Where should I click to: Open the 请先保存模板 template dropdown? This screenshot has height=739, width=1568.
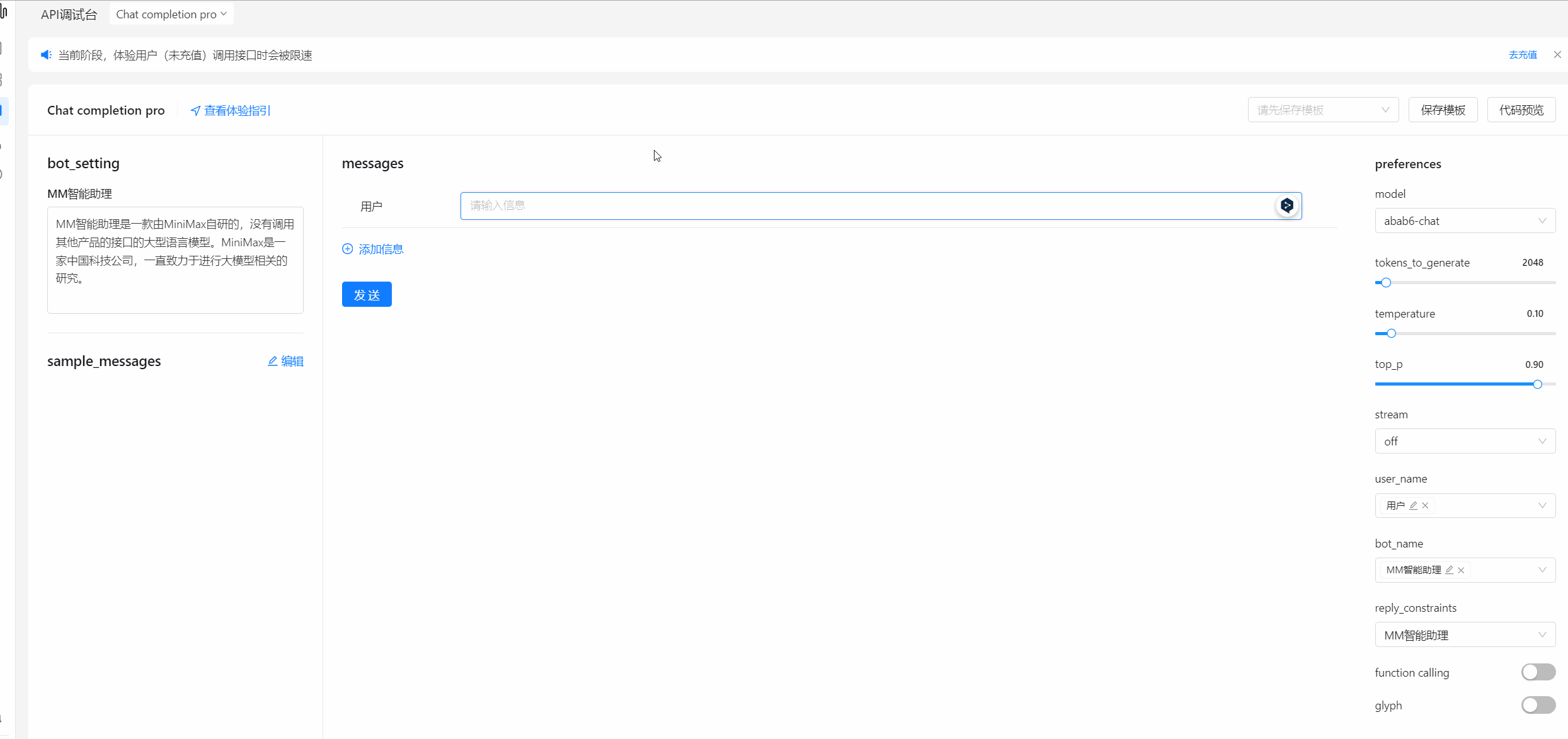[1323, 110]
